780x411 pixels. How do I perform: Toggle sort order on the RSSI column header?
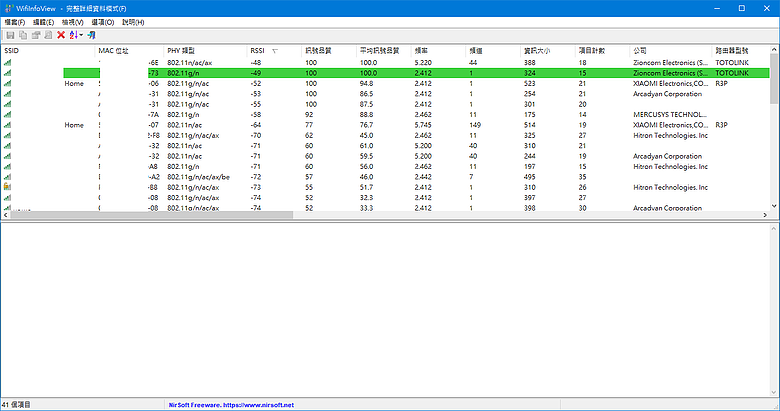pos(274,51)
